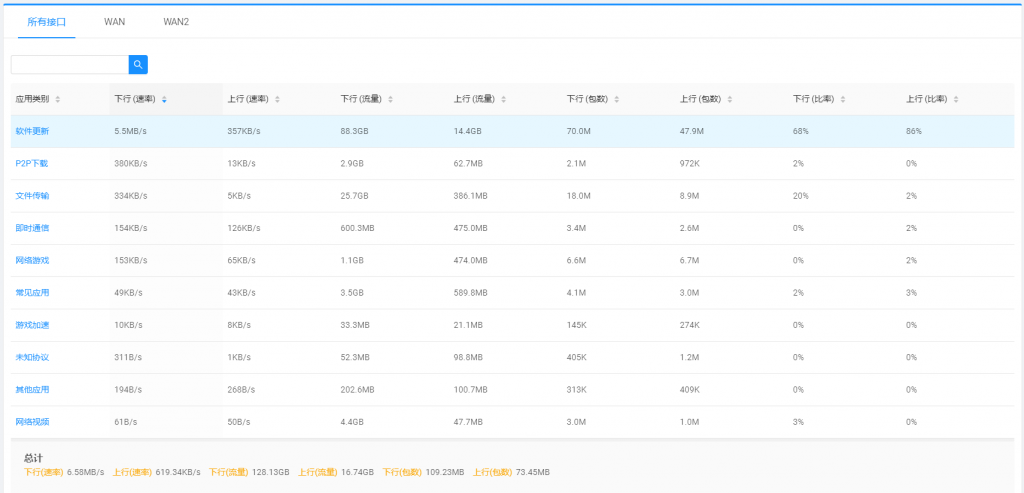Open the WAN2 tab

(x=176, y=22)
